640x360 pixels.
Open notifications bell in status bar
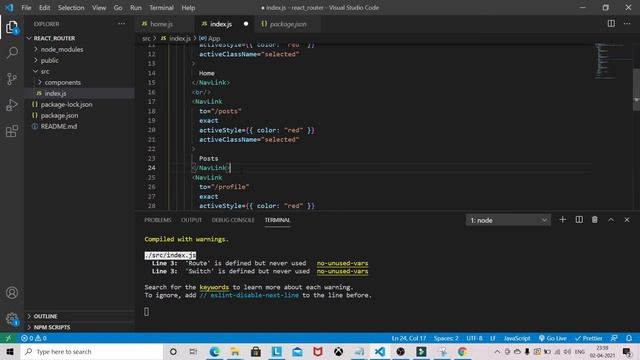(x=629, y=338)
